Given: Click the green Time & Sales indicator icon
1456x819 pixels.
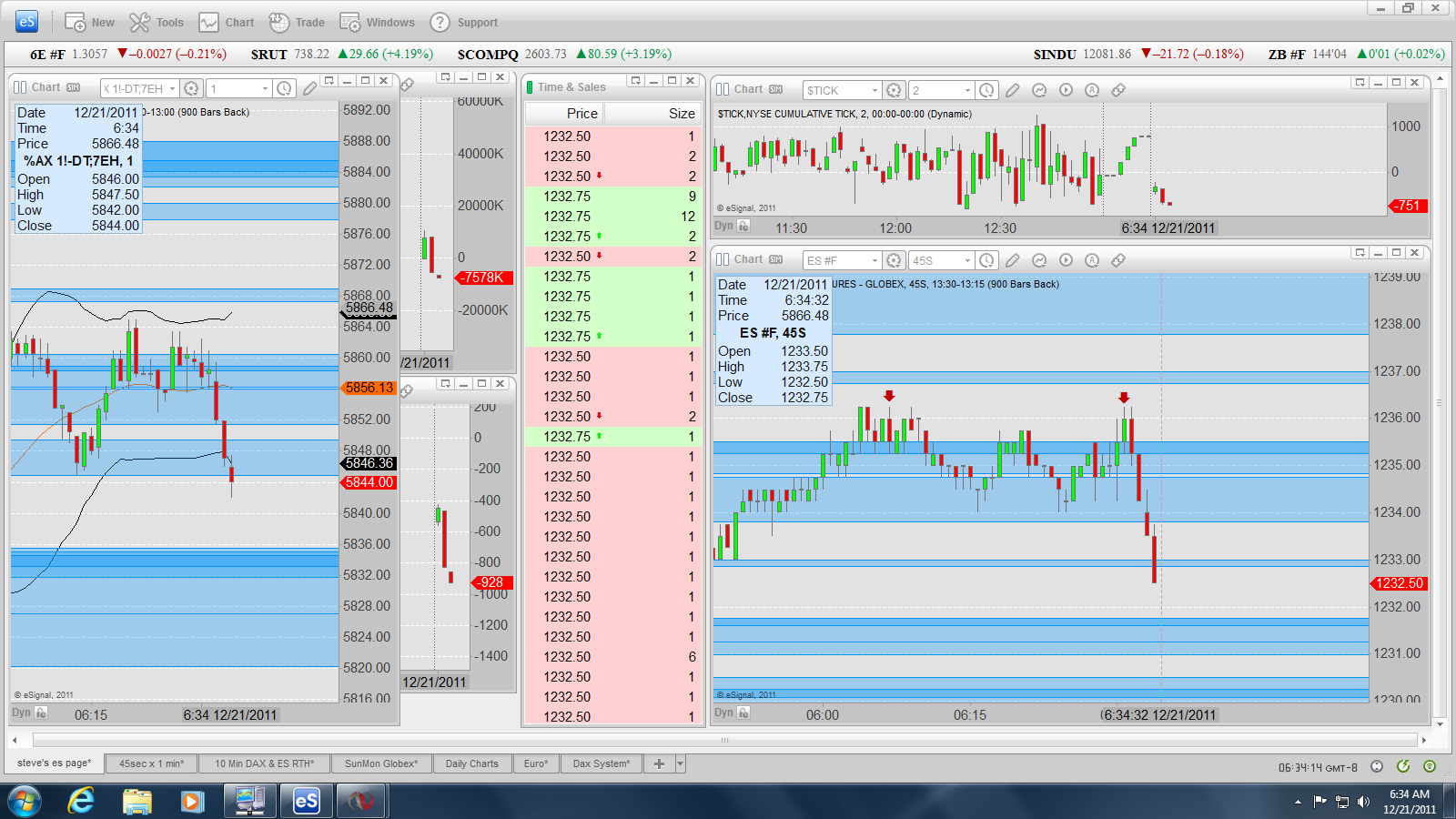Looking at the screenshot, I should click(530, 87).
